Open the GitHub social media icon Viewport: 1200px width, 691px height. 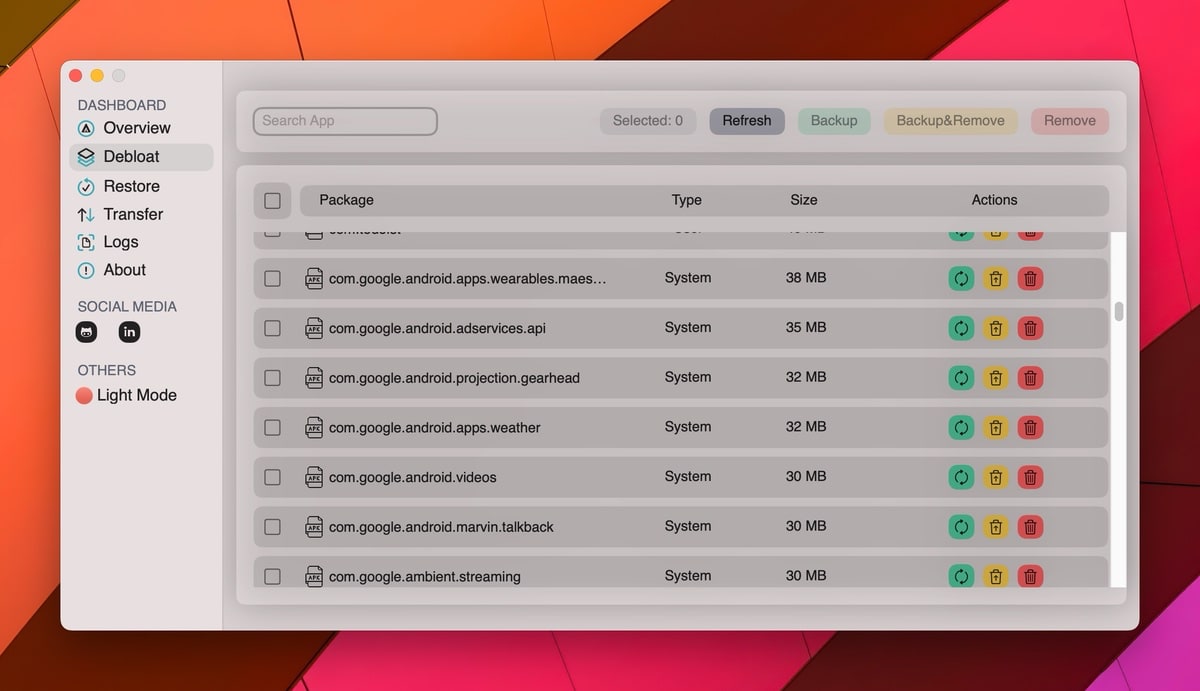[87, 332]
